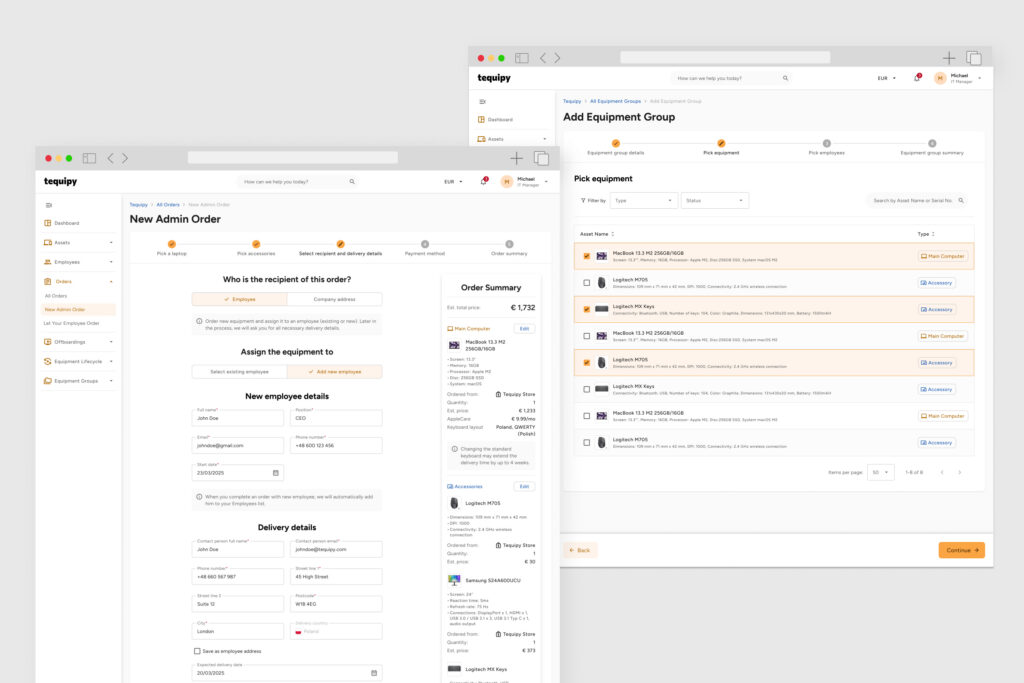
Task: Collapse the sidebar menu icon in New Admin Order window
Action: tap(49, 205)
